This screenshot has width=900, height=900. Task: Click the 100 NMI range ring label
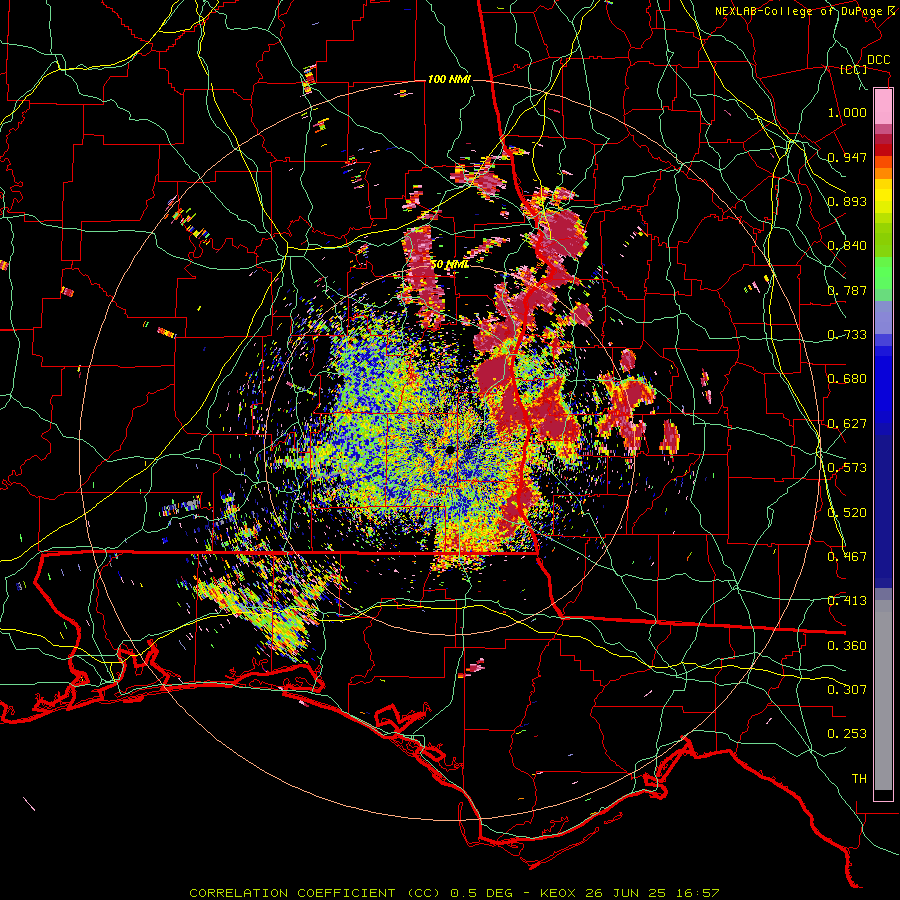point(449,79)
